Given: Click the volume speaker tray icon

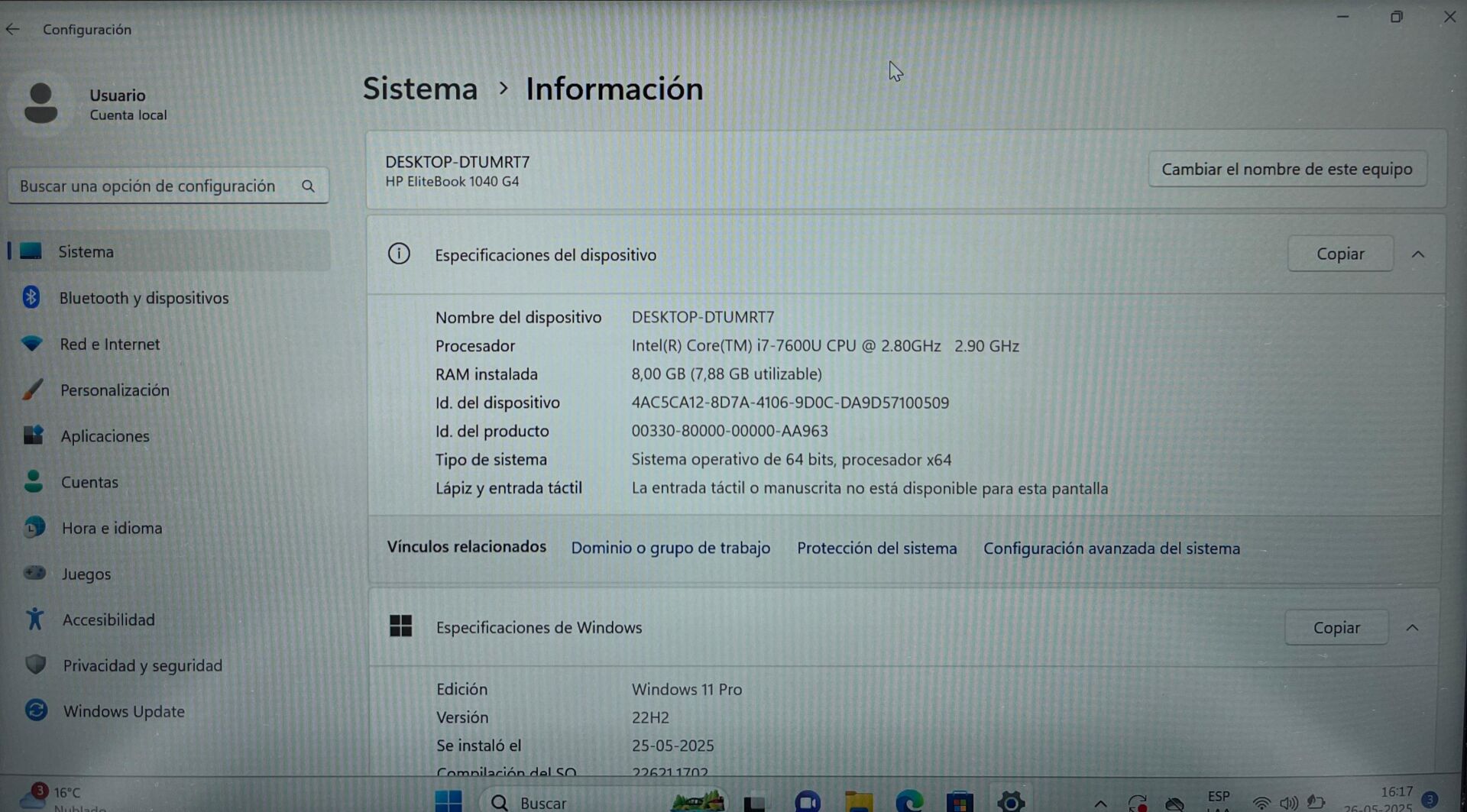Looking at the screenshot, I should click(x=1289, y=803).
